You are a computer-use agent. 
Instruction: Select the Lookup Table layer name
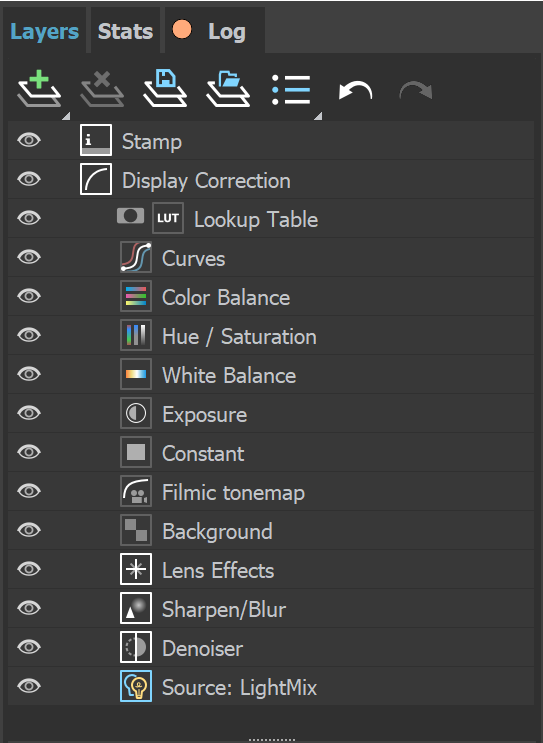tap(256, 220)
